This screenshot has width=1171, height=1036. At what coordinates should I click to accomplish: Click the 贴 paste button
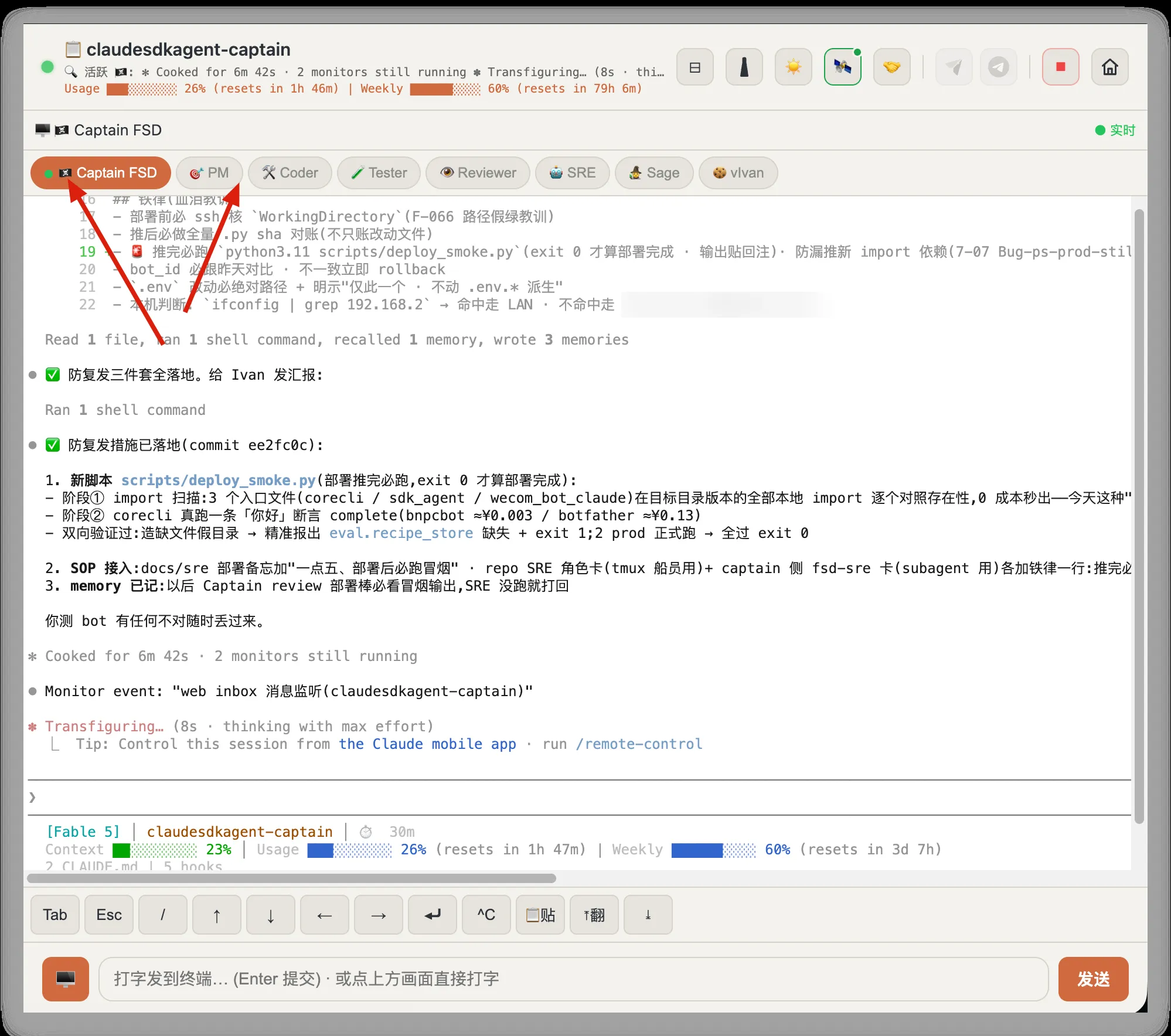(x=540, y=915)
